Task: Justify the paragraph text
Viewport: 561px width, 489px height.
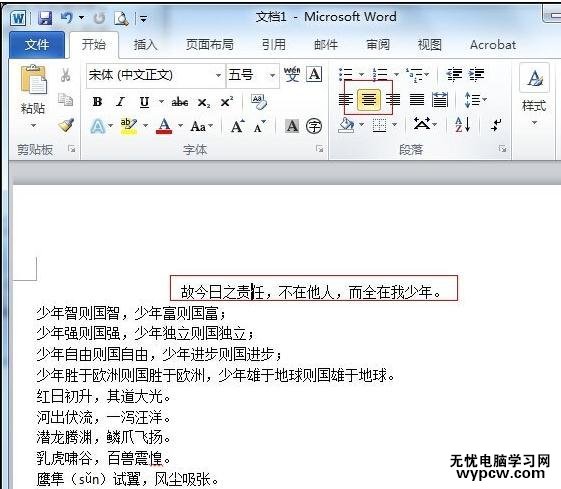Action: (x=417, y=99)
